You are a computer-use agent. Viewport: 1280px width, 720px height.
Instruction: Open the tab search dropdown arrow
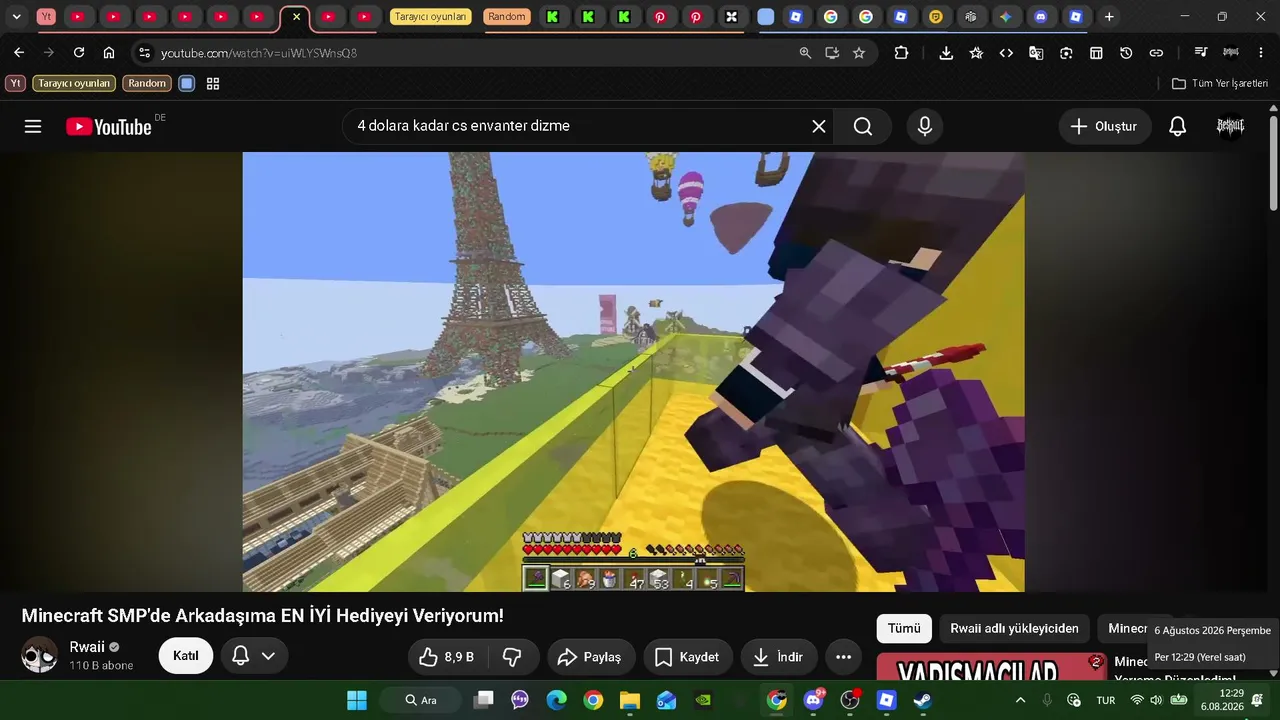pos(16,17)
